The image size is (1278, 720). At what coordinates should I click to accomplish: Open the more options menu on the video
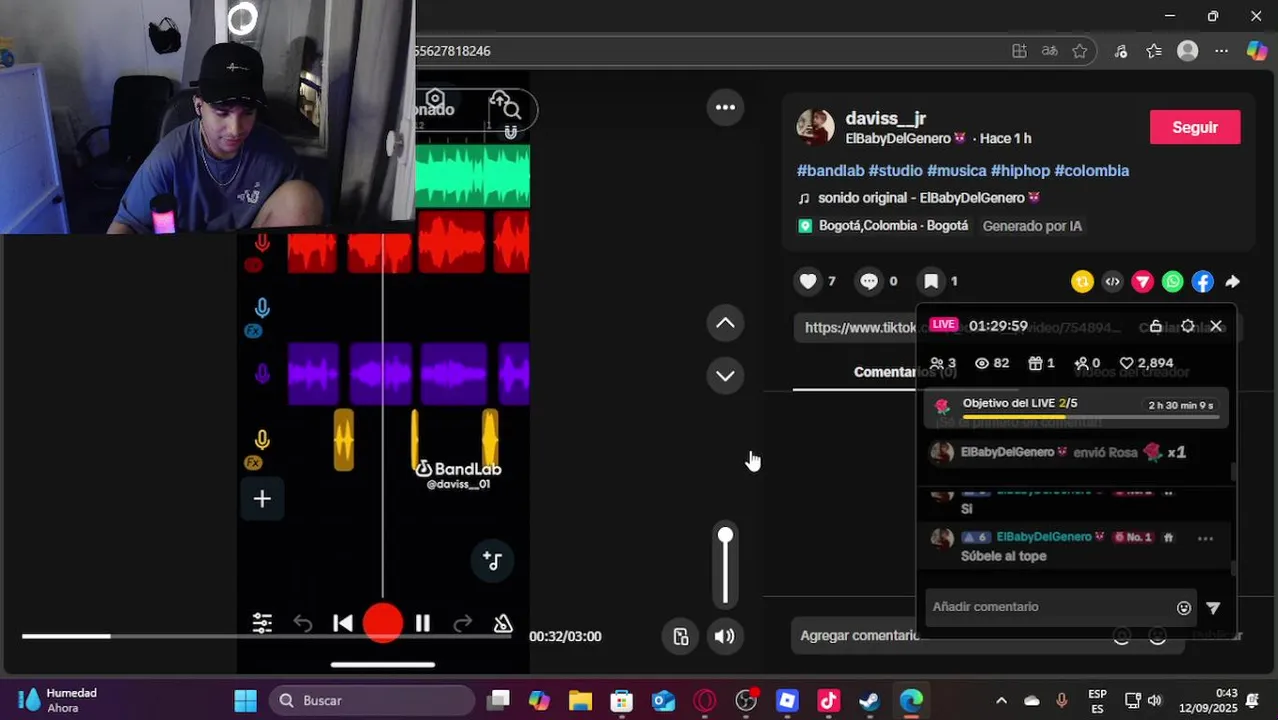725,107
